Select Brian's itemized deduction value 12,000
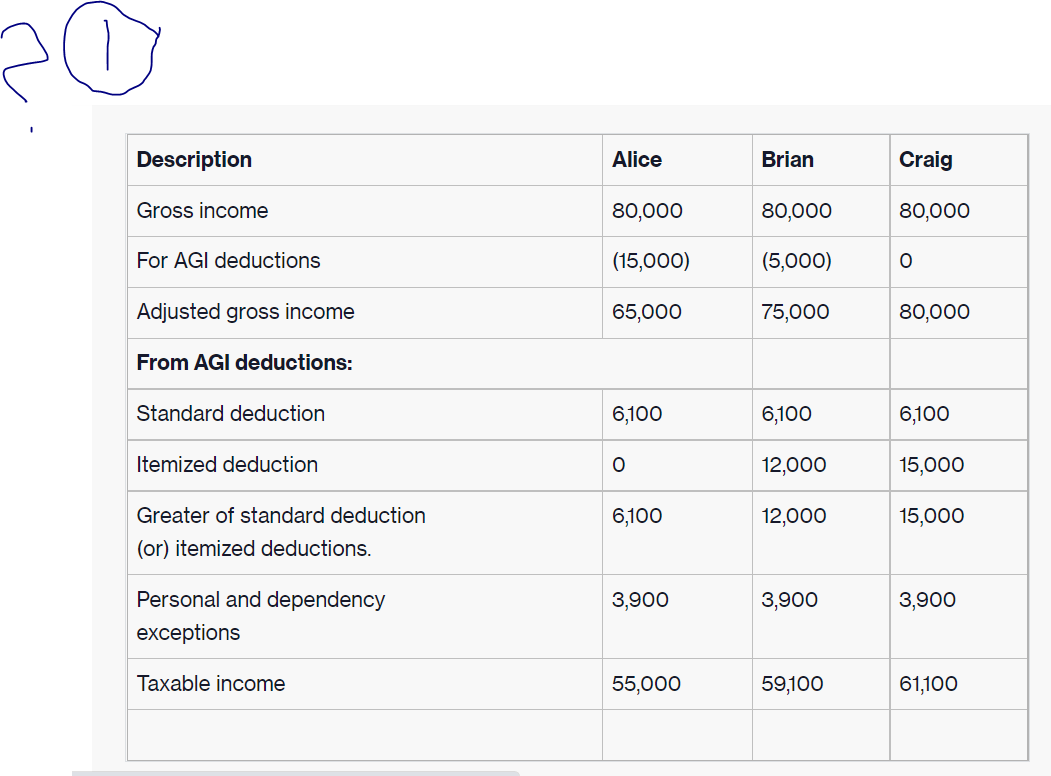Image resolution: width=1051 pixels, height=776 pixels. 794,465
